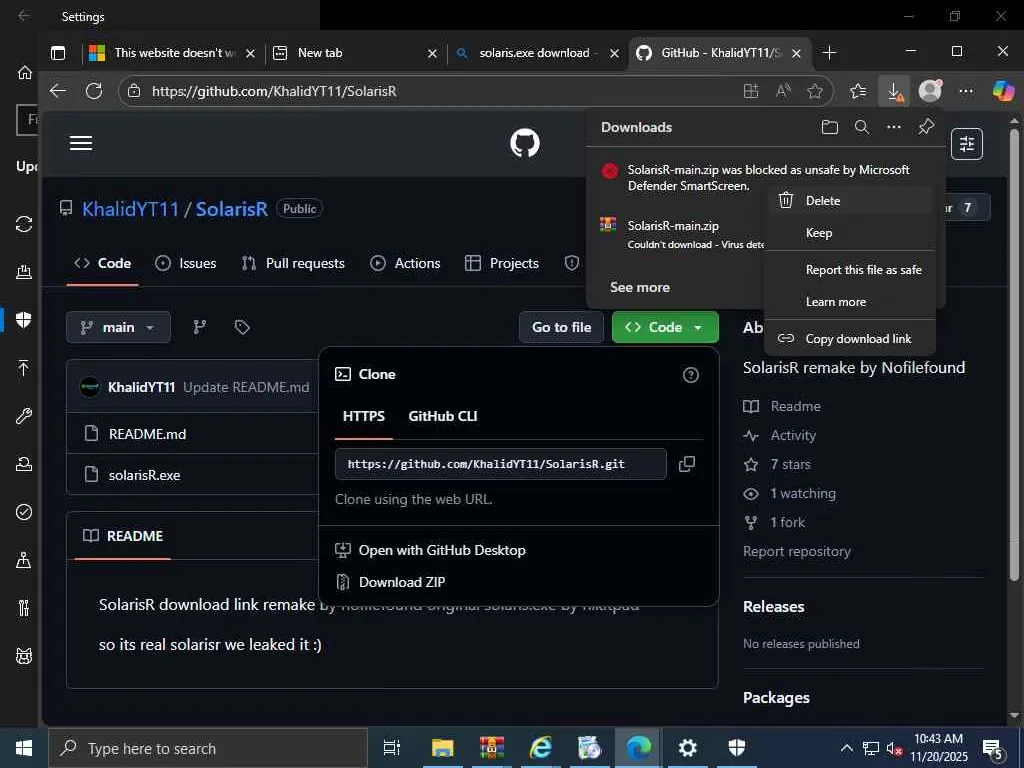Select Report this file as safe
Screen dimensions: 1024x768
[850, 270]
